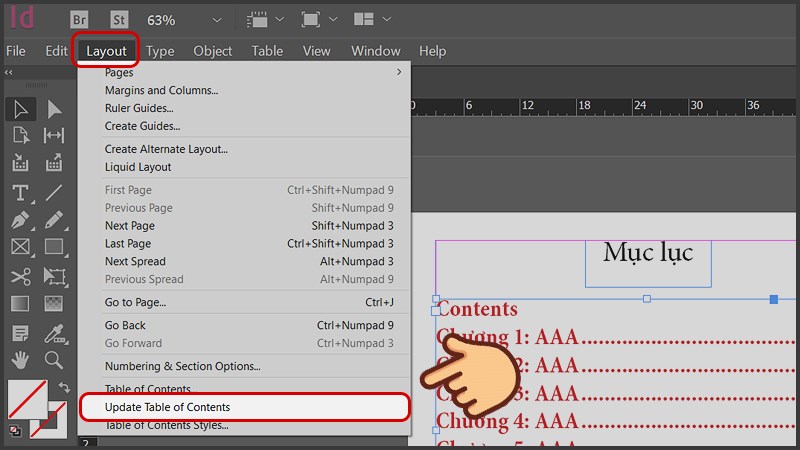Open the Help menu

pyautogui.click(x=432, y=51)
